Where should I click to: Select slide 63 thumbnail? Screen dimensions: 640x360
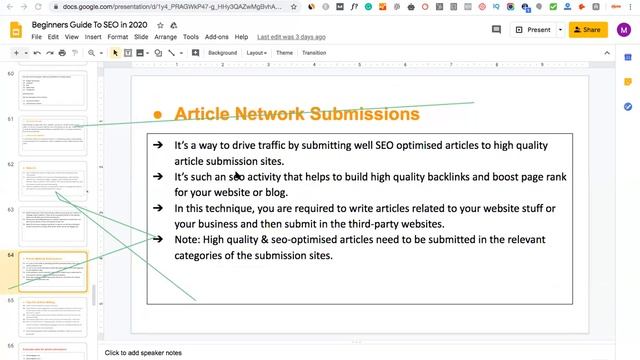[x=53, y=226]
